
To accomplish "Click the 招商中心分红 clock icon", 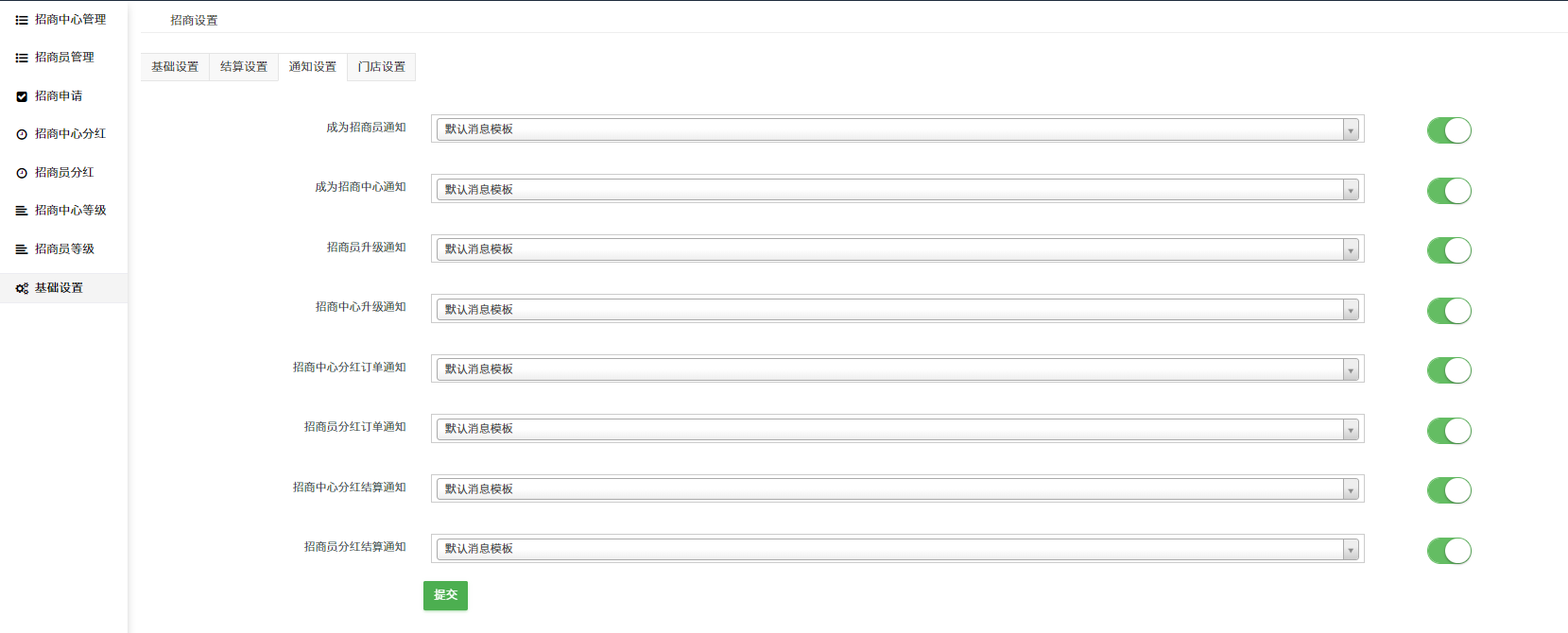I will 22,134.
